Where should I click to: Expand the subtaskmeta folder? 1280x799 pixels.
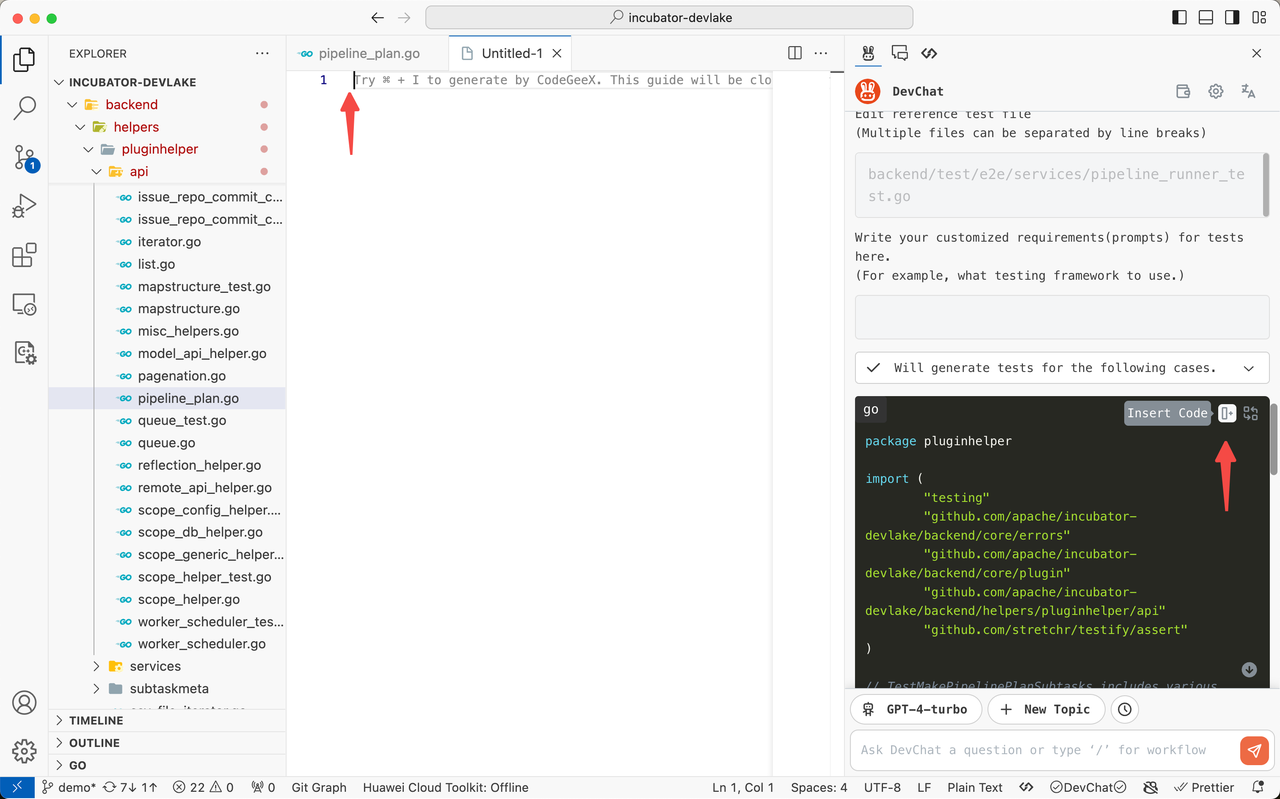click(x=167, y=688)
